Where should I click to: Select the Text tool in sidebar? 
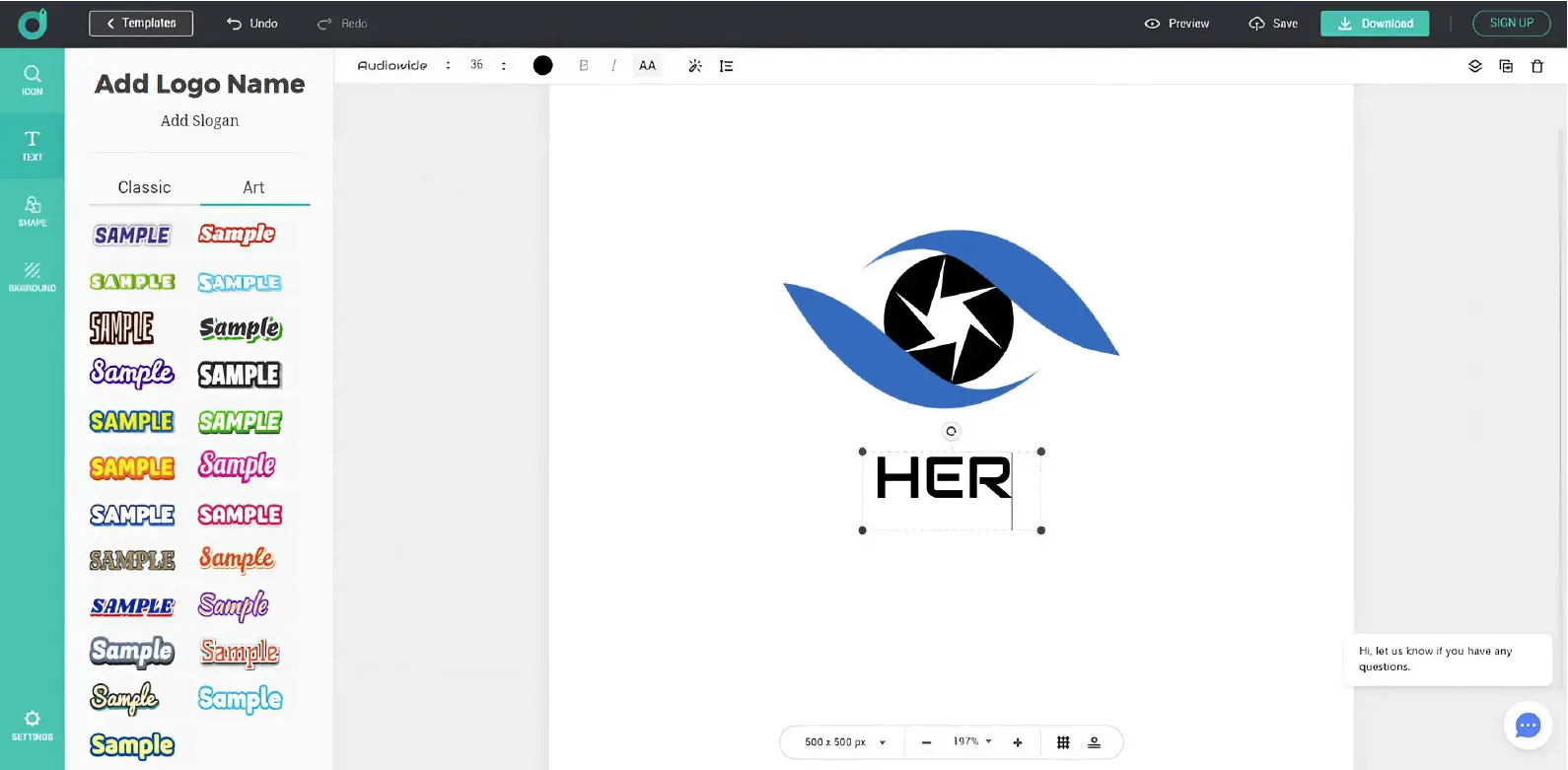(33, 146)
